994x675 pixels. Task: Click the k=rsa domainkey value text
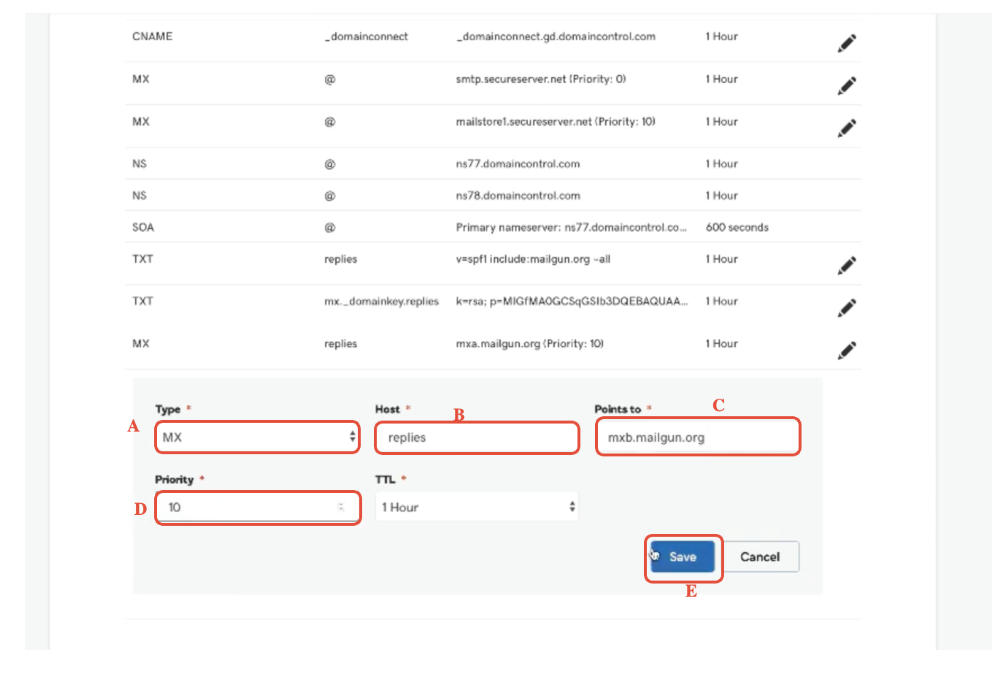click(571, 301)
